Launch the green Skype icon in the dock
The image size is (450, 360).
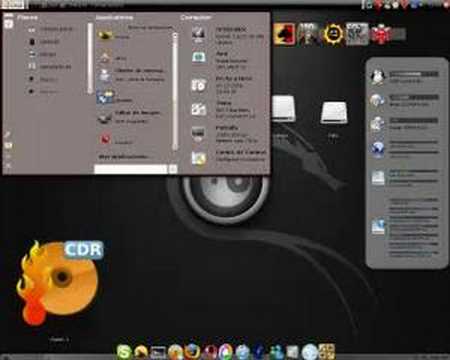[124, 352]
